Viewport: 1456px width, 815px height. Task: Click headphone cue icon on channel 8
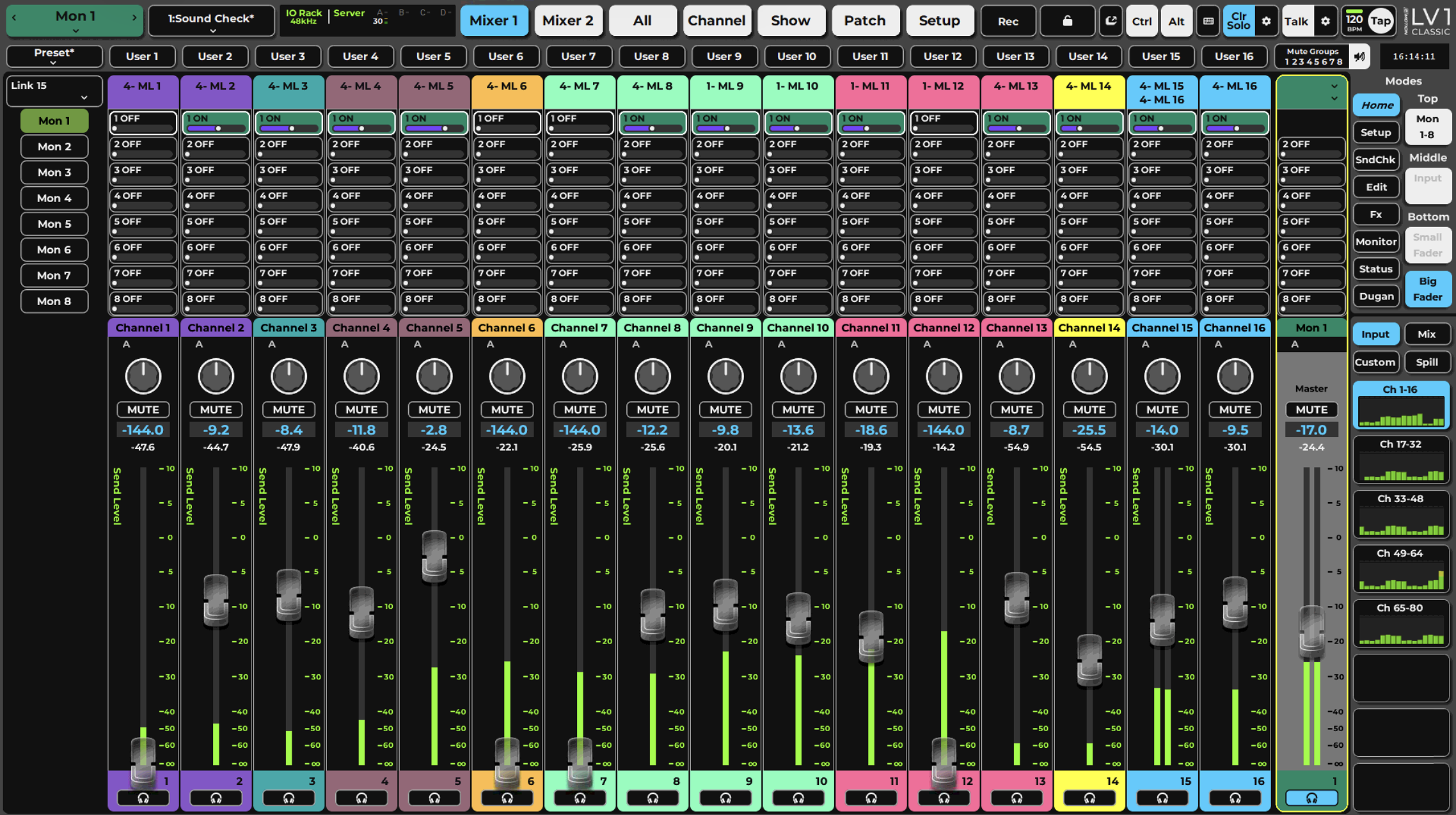coord(653,798)
